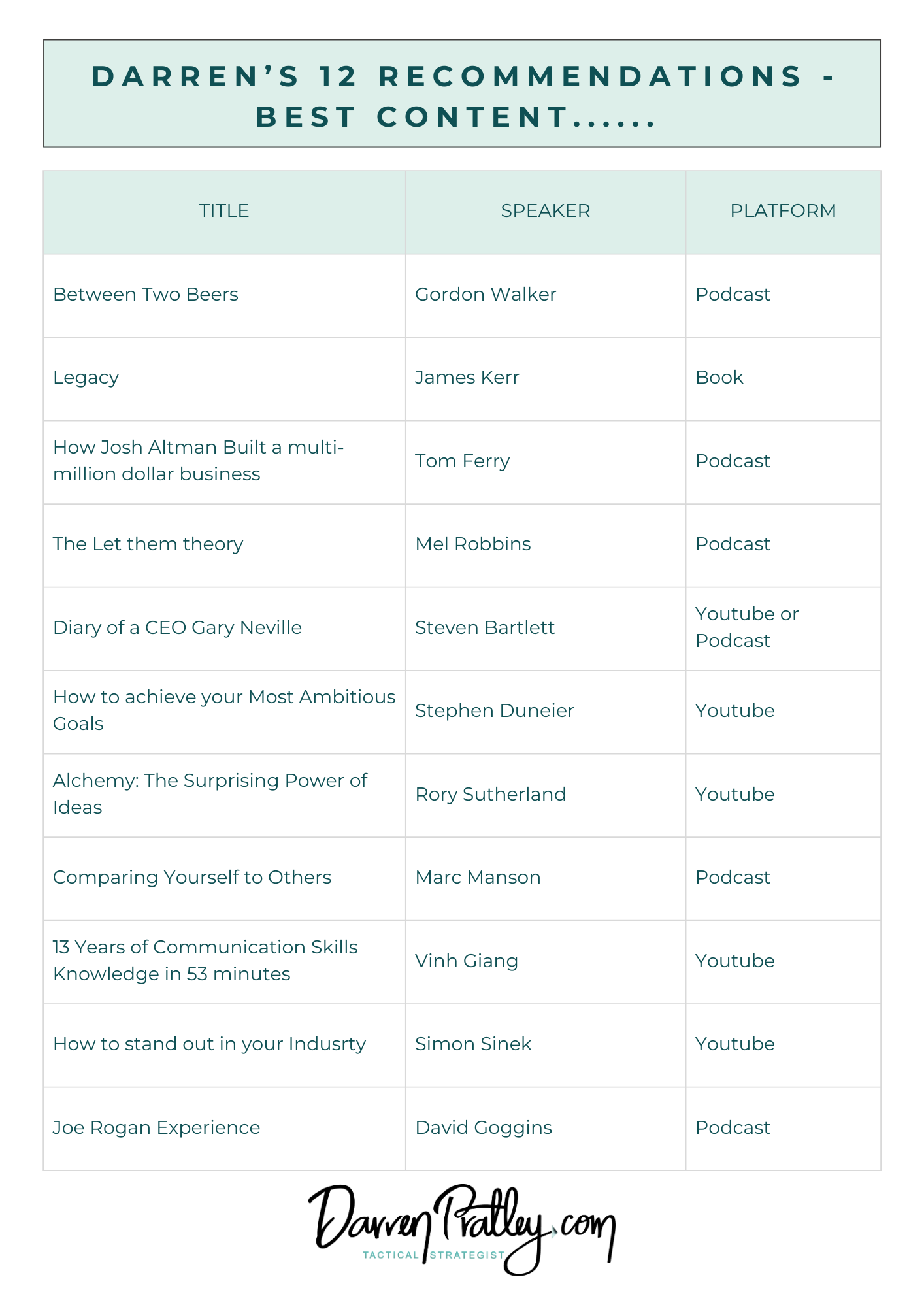The height and width of the screenshot is (1307, 924).
Task: Click The Let them theory title
Action: (x=148, y=544)
